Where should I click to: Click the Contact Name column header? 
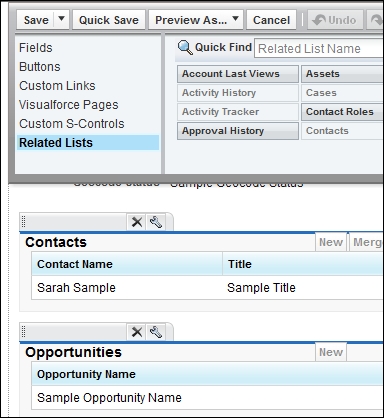pyautogui.click(x=127, y=264)
